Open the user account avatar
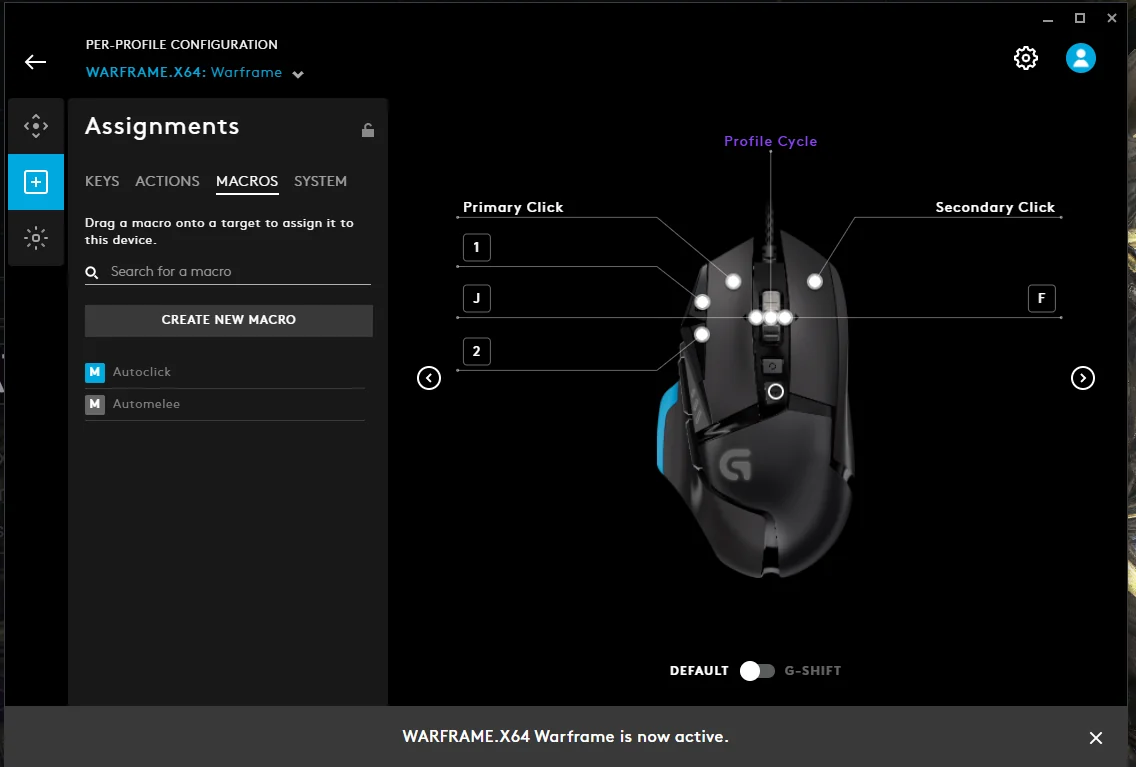Image resolution: width=1136 pixels, height=767 pixels. 1080,58
